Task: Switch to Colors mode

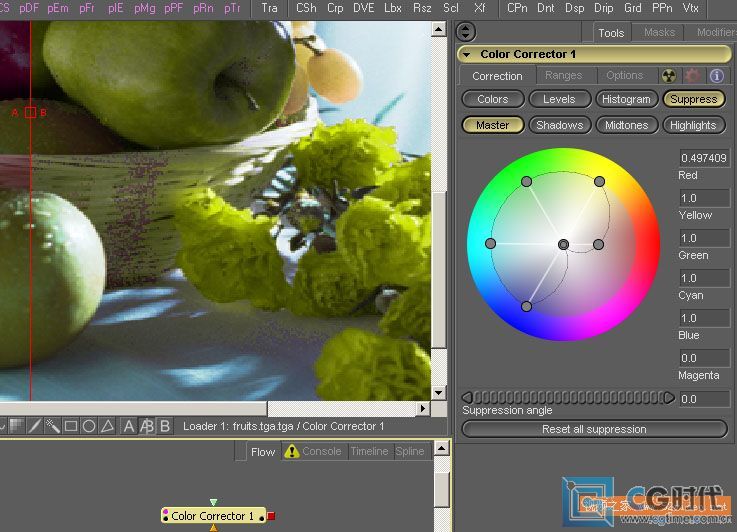Action: 493,99
